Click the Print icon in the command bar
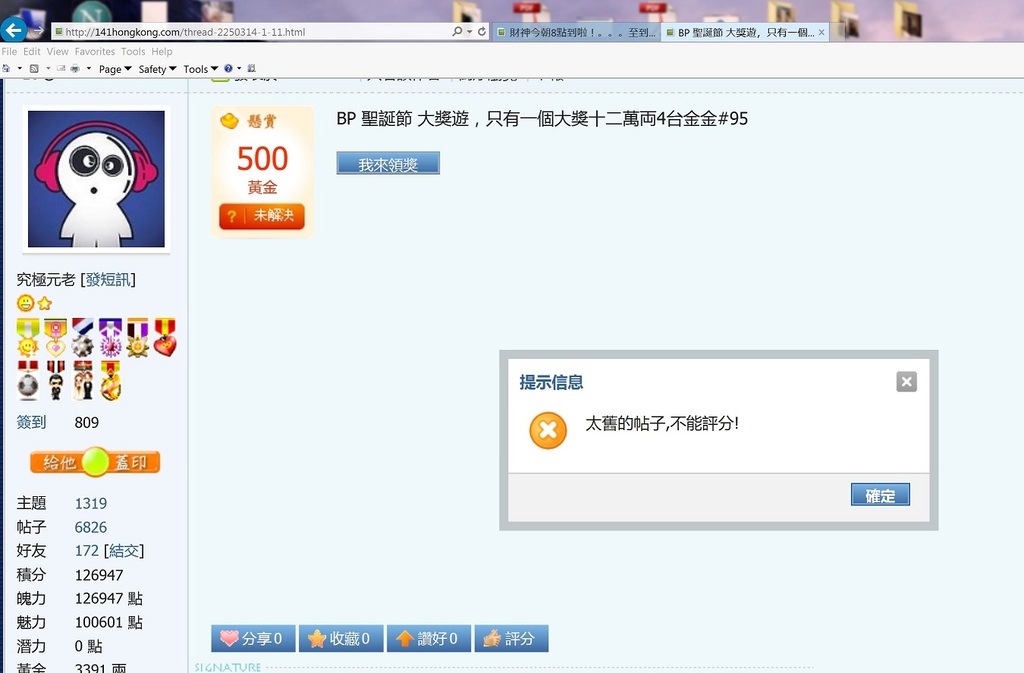Image resolution: width=1024 pixels, height=673 pixels. [x=74, y=68]
